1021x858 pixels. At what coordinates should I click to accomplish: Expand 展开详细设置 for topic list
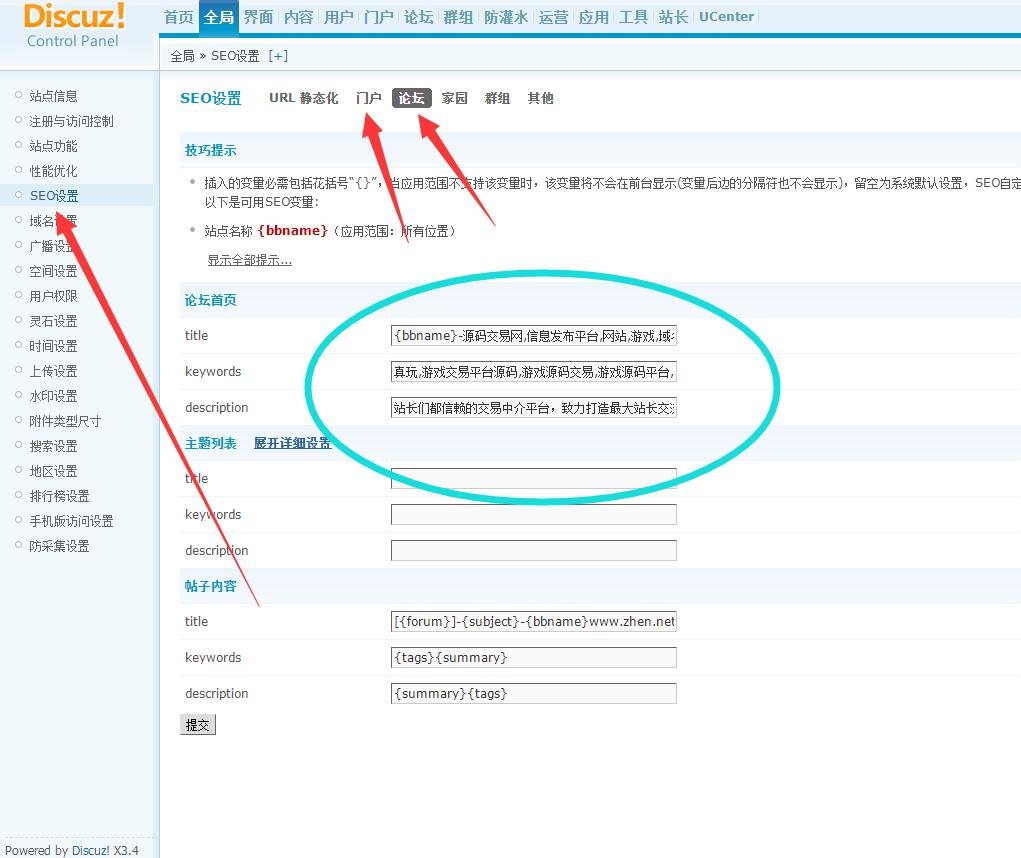tap(292, 443)
